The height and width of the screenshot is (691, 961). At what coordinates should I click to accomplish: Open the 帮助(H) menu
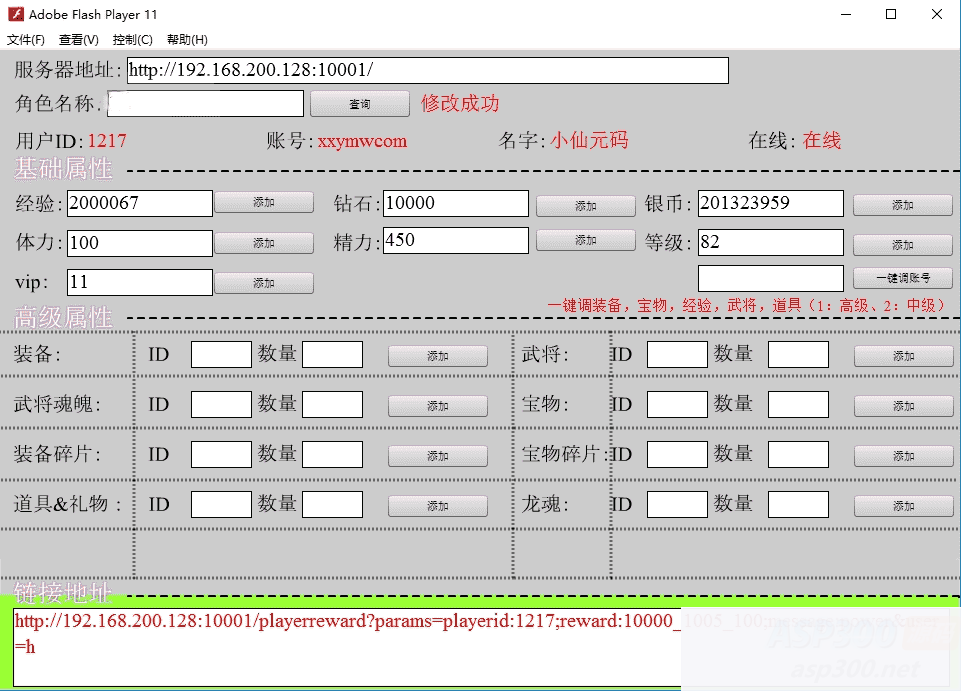187,40
